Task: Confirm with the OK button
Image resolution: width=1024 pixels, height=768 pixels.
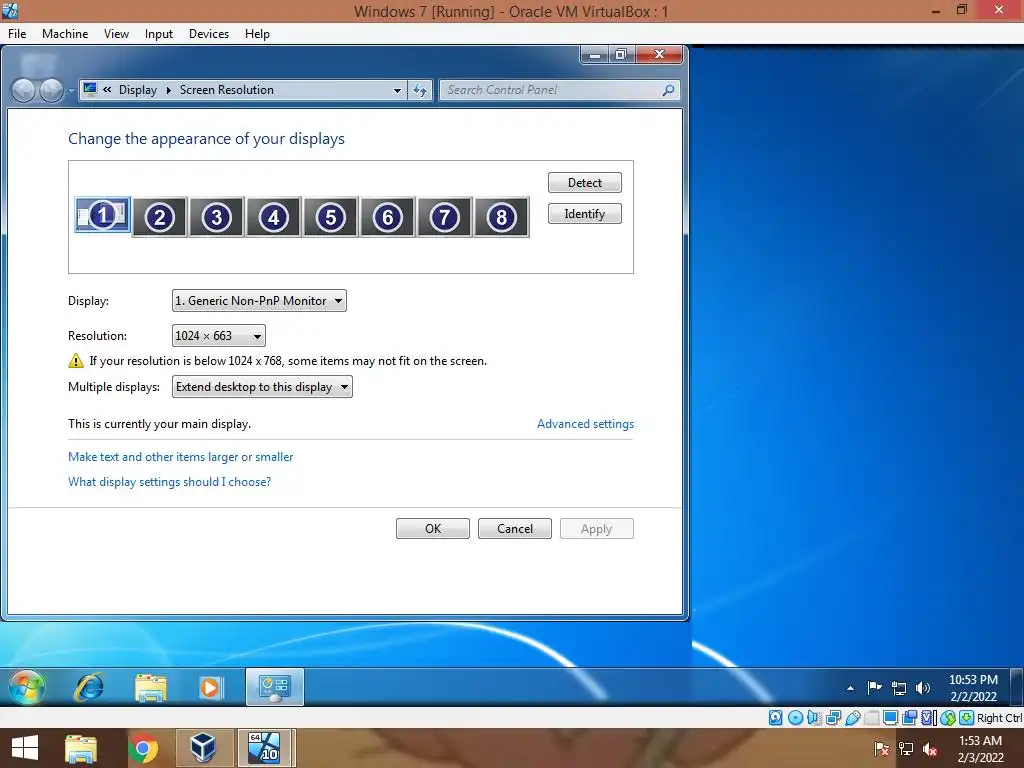Action: [433, 528]
